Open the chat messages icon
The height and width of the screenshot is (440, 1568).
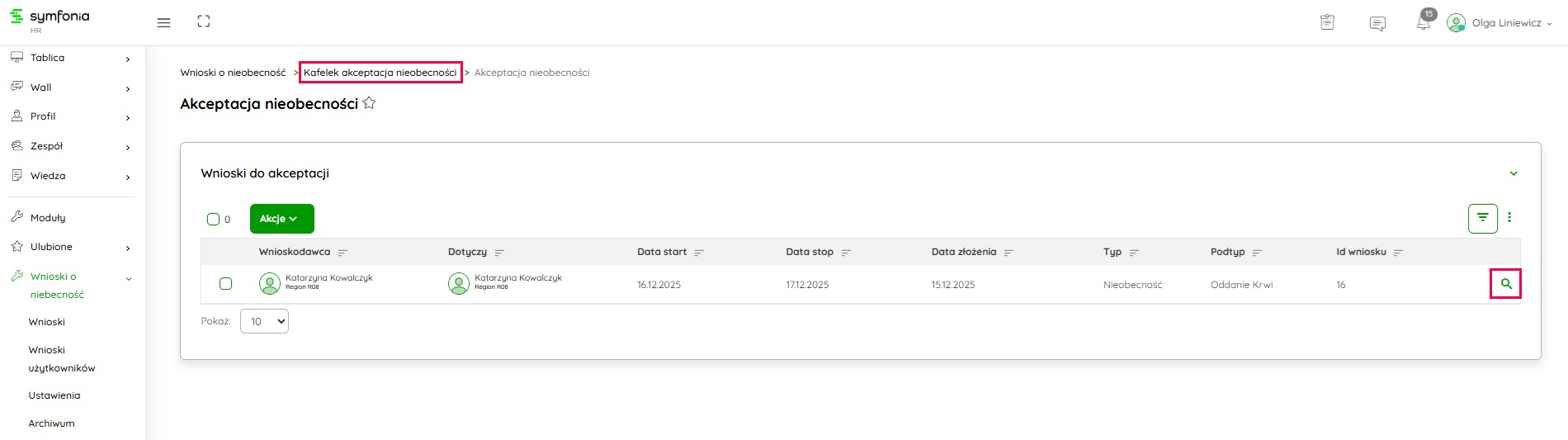pos(1377,23)
